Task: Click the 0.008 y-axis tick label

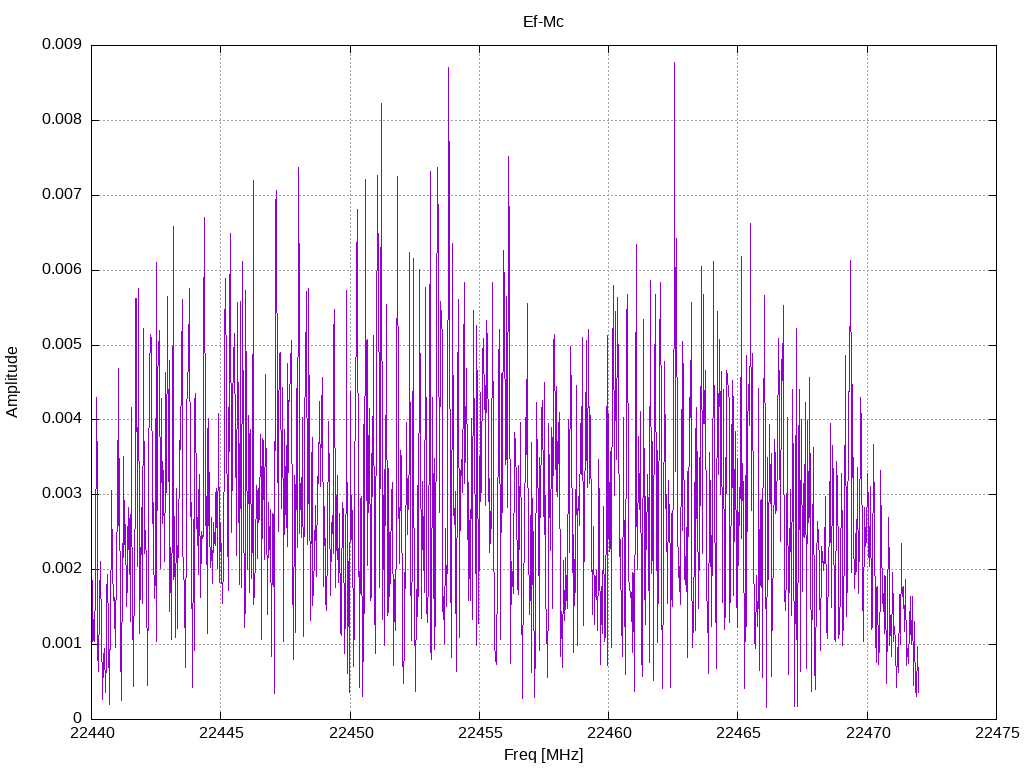Action: (61, 119)
